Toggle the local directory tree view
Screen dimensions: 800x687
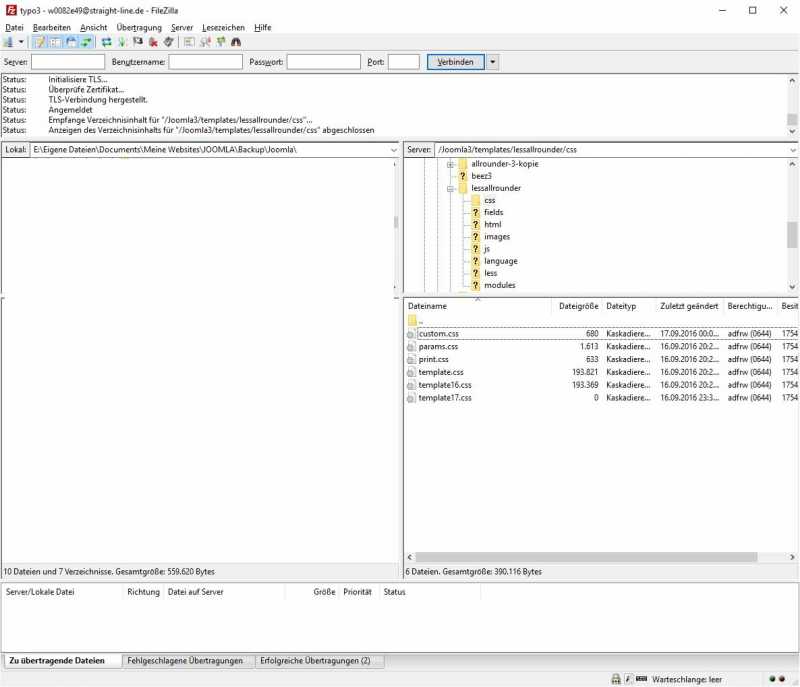tap(55, 42)
